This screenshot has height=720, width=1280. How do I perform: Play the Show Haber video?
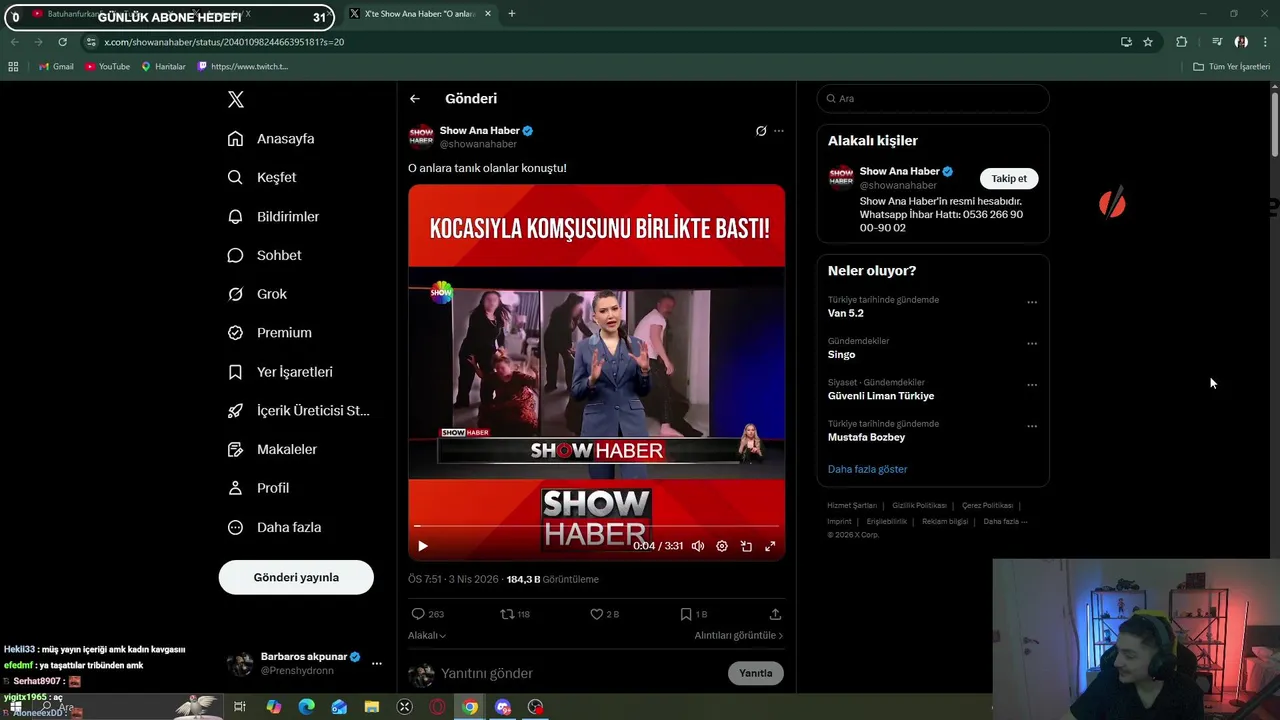point(423,546)
